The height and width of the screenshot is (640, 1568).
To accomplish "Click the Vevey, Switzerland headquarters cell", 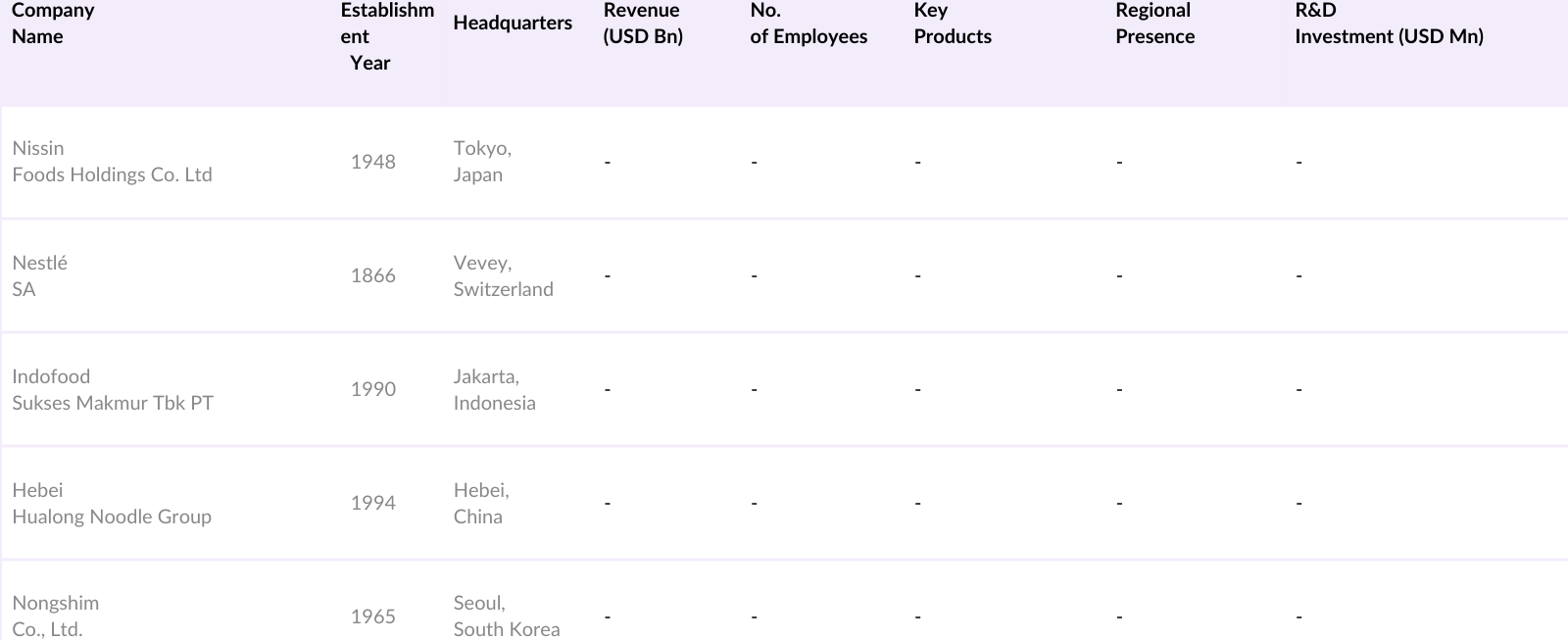I will click(503, 275).
